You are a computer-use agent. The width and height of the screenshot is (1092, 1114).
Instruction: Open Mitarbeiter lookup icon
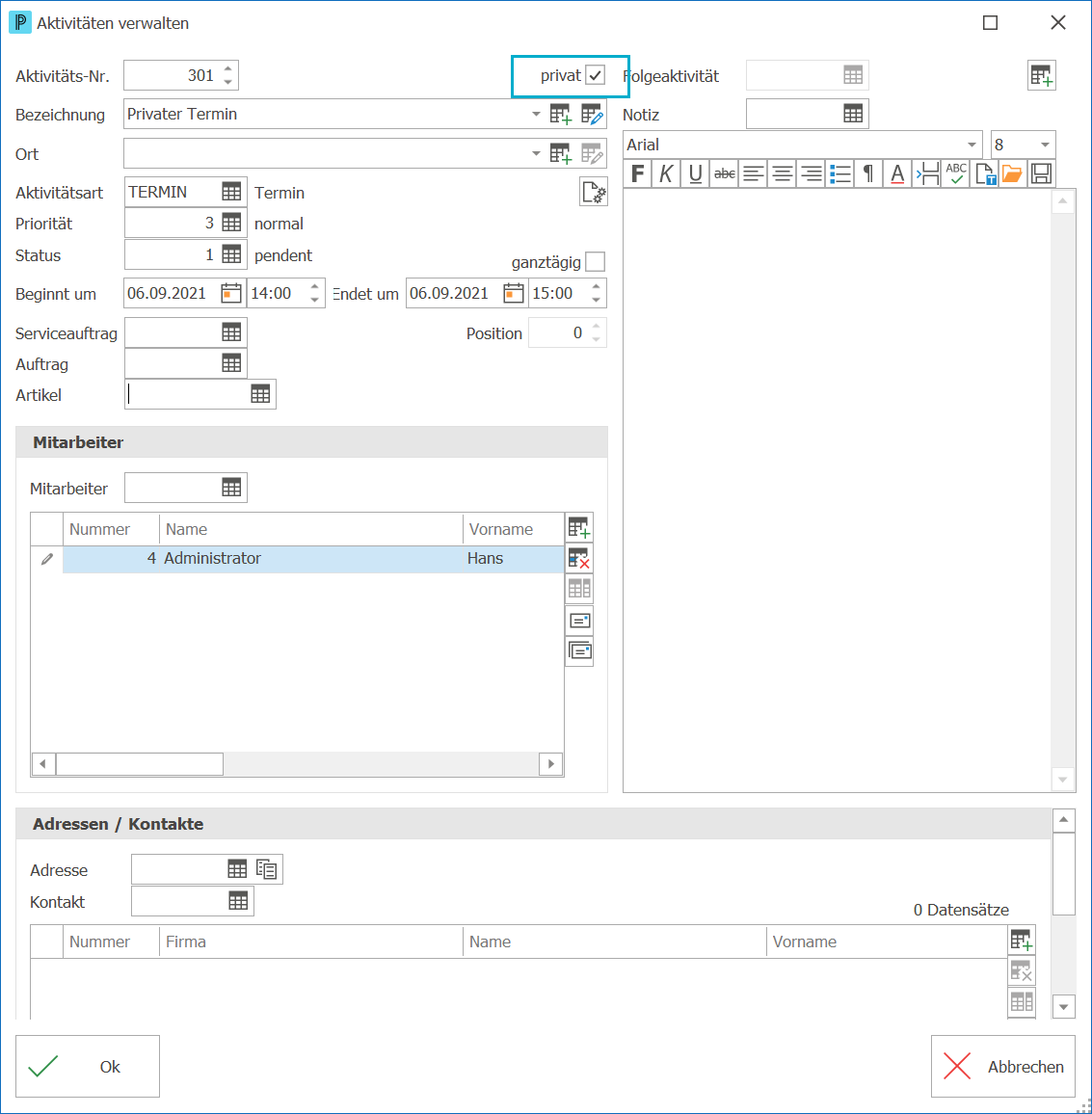pos(231,488)
